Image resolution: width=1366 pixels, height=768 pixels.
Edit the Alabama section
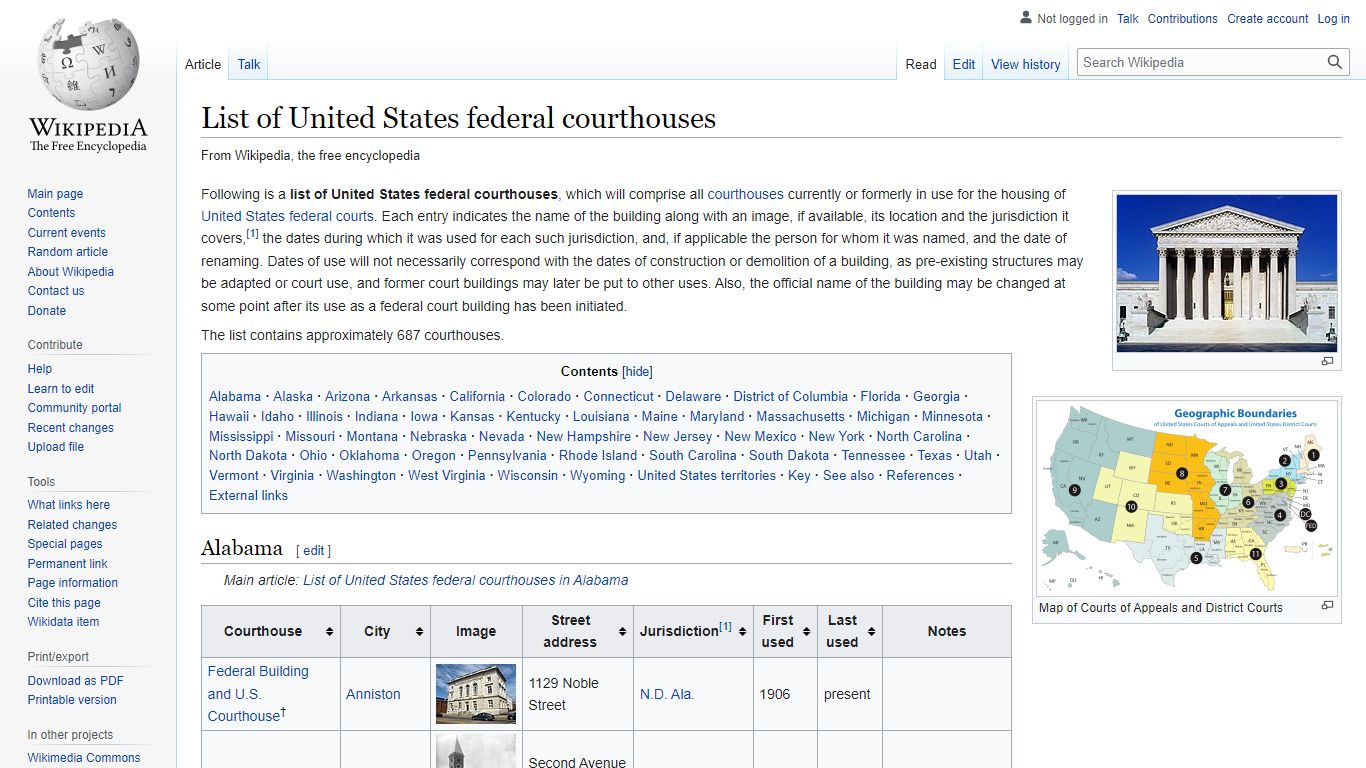(313, 550)
